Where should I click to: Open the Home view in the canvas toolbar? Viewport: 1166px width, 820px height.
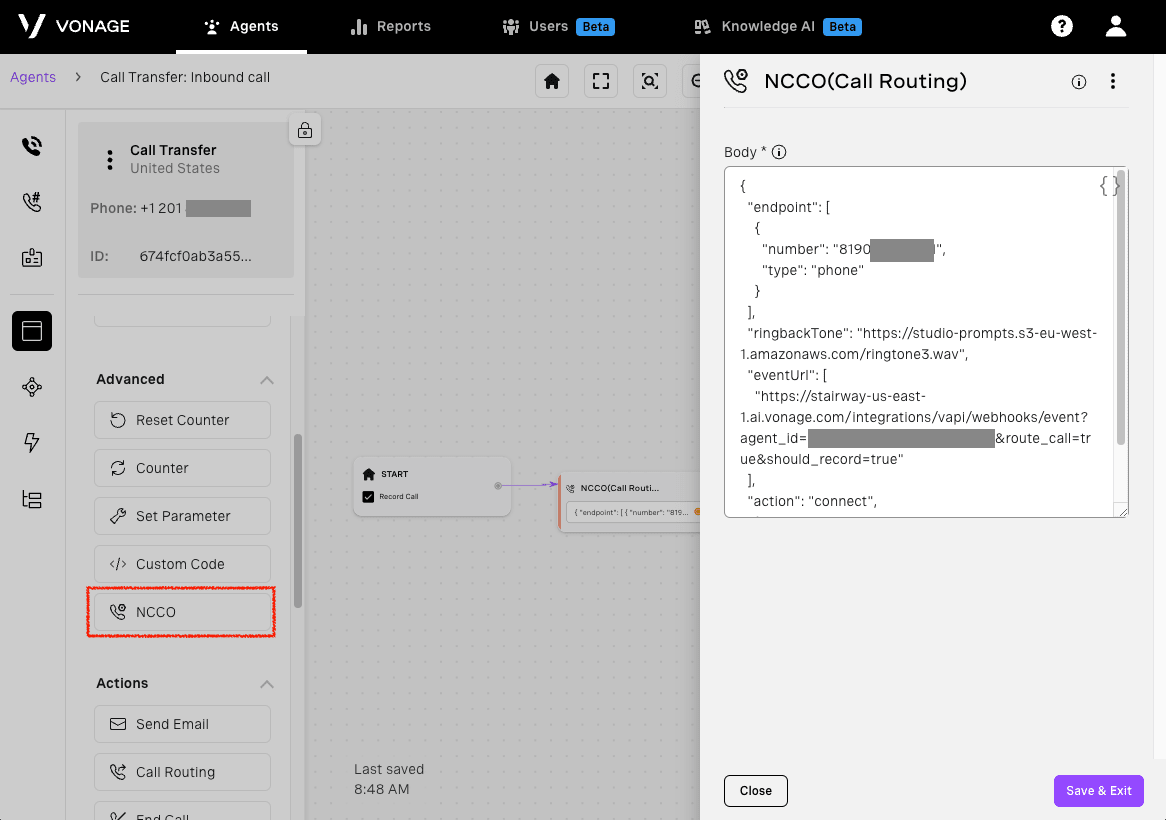click(551, 81)
